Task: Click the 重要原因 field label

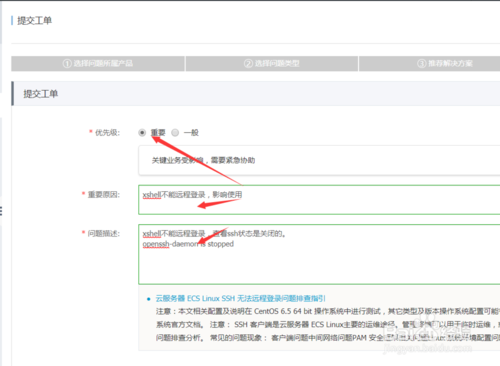Action: click(x=104, y=194)
